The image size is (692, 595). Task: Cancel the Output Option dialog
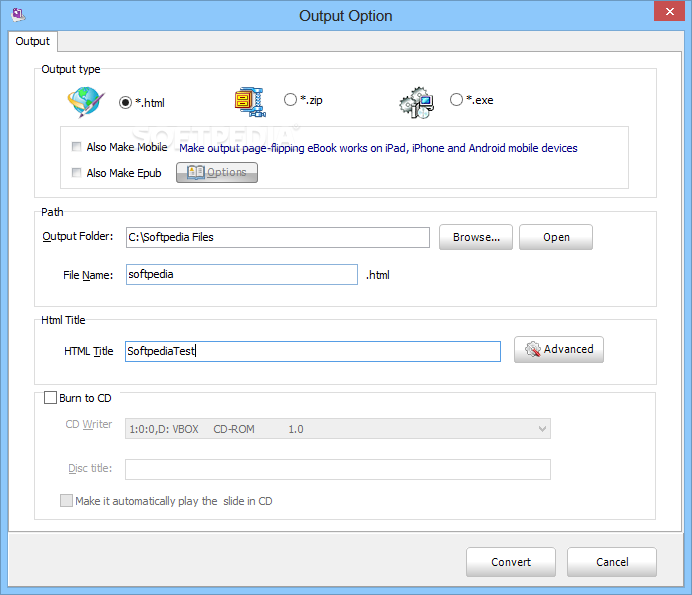click(612, 562)
